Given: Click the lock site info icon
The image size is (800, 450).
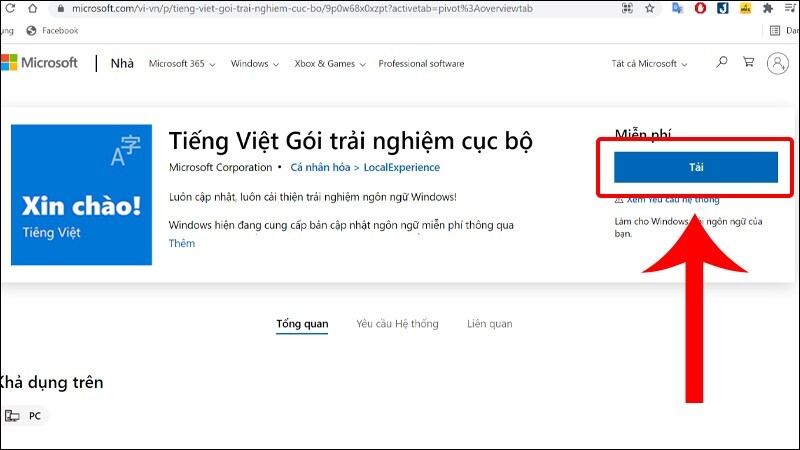Looking at the screenshot, I should [61, 9].
